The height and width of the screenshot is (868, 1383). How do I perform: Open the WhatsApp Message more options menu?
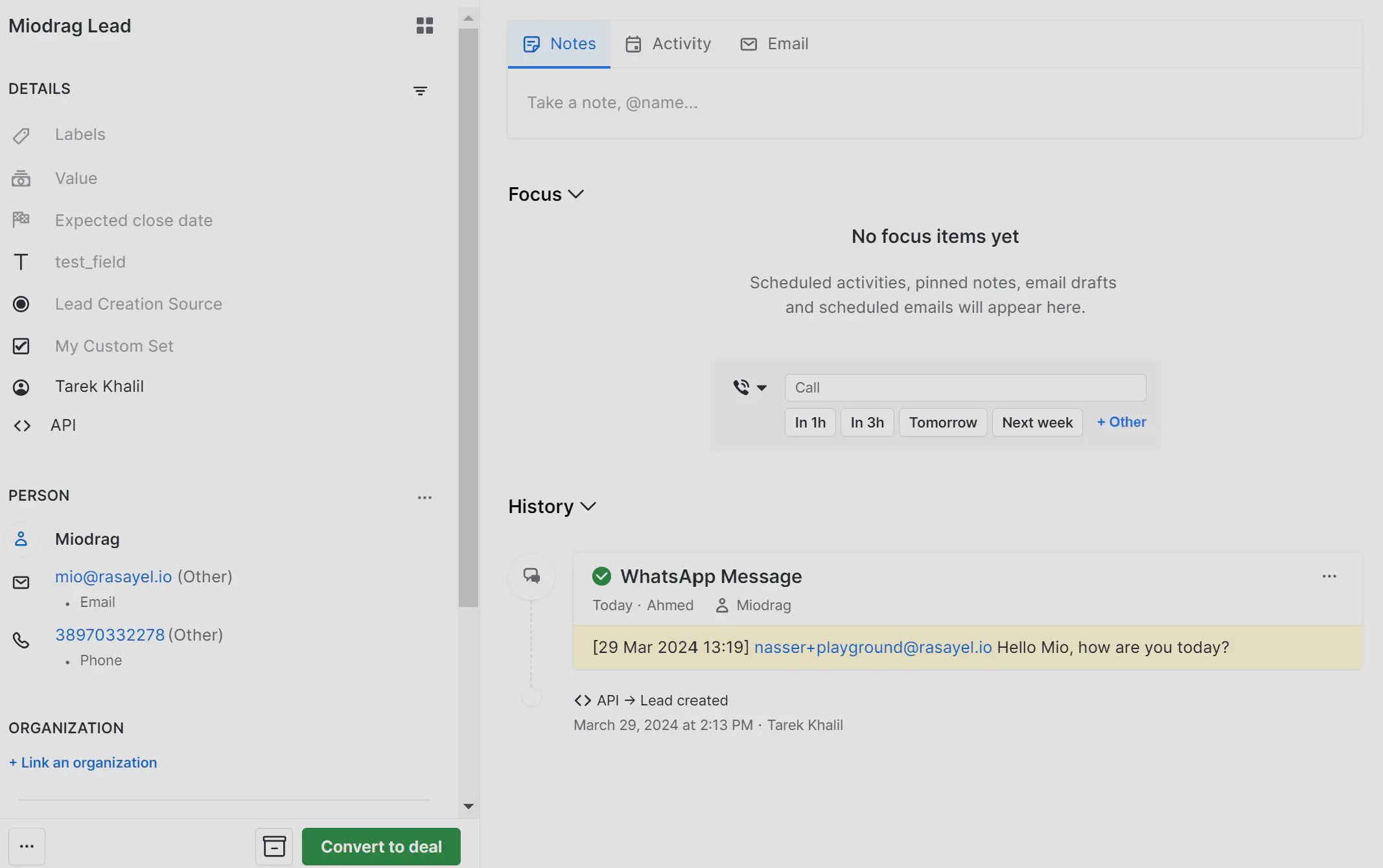[x=1329, y=577]
